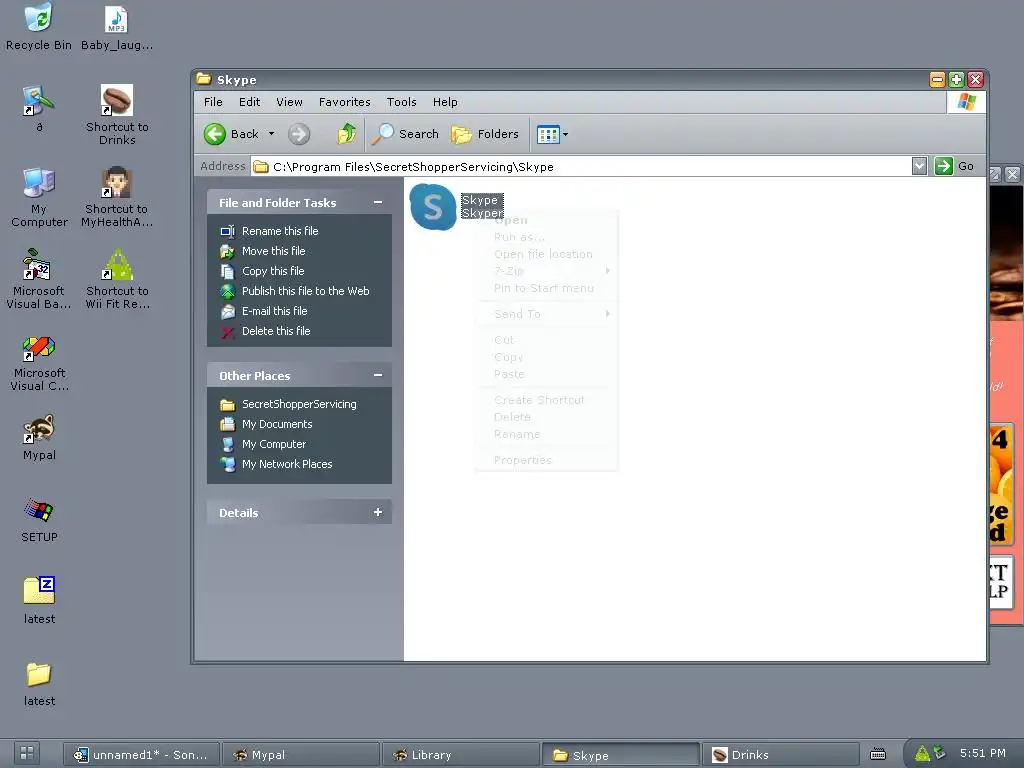Click the Start button on taskbar
Image resolution: width=1024 pixels, height=768 pixels.
[x=27, y=752]
